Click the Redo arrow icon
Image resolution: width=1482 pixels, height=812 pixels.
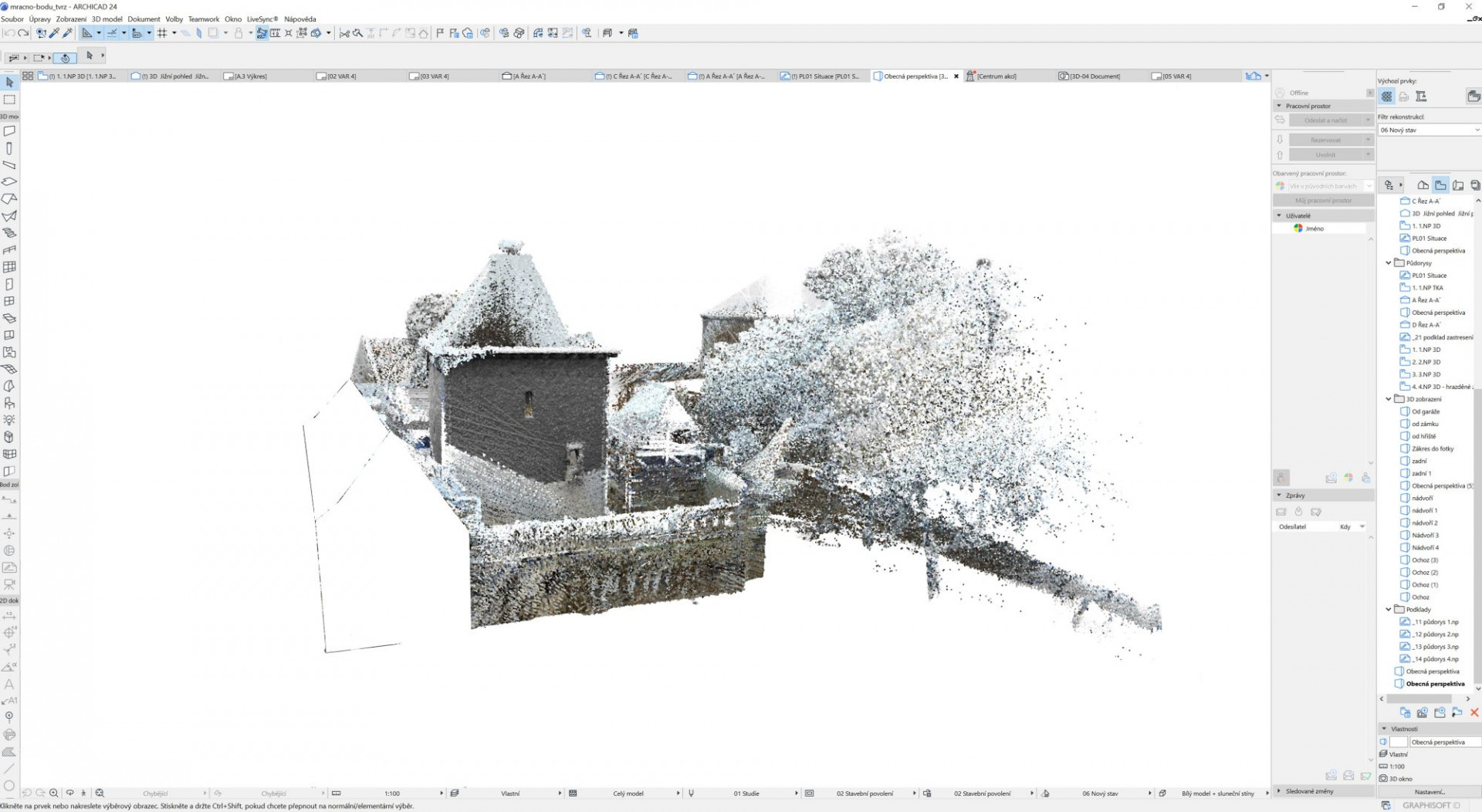coord(23,33)
